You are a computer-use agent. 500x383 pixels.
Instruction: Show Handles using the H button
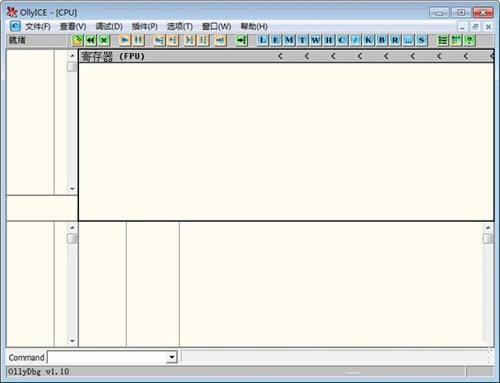click(x=329, y=40)
